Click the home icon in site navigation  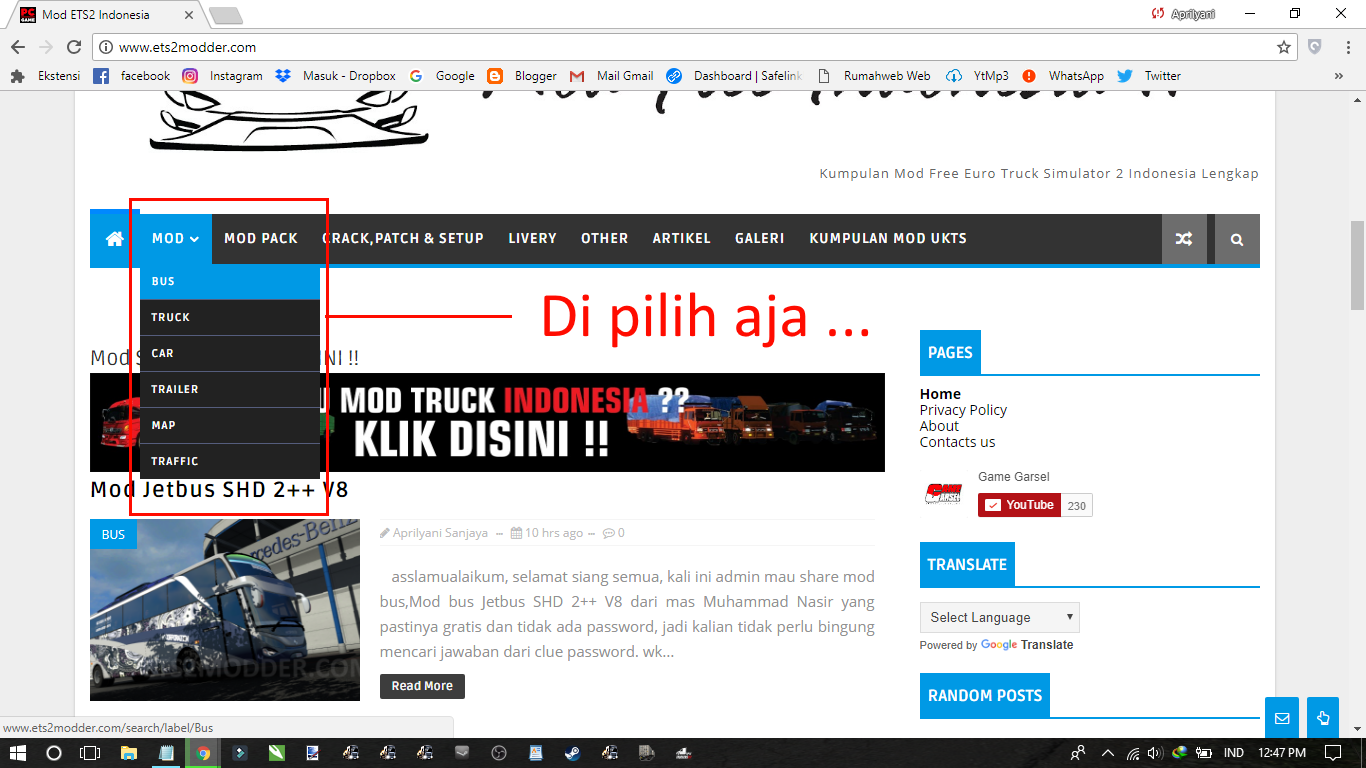(115, 239)
